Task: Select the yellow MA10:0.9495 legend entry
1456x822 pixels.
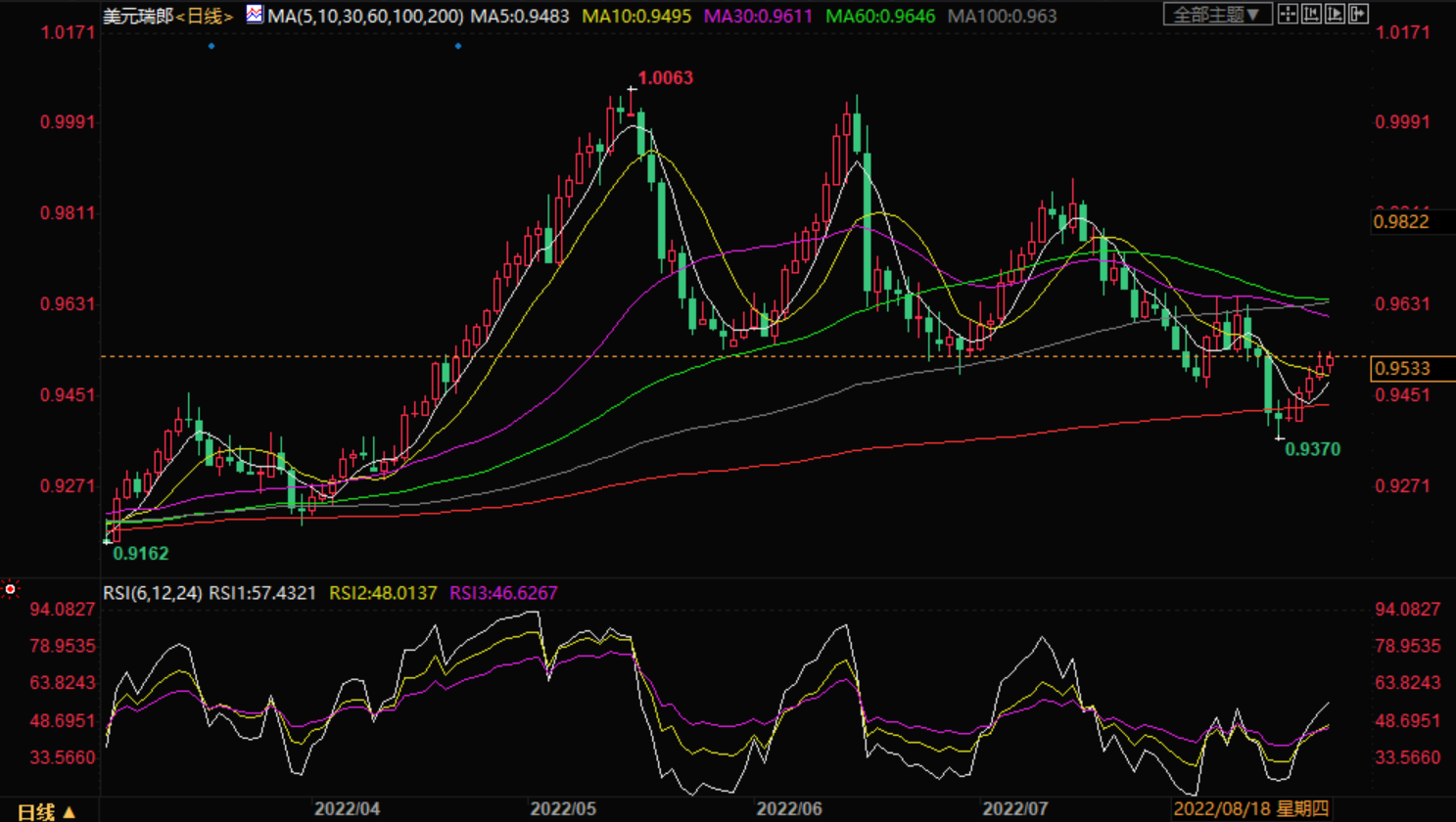Action: tap(636, 17)
